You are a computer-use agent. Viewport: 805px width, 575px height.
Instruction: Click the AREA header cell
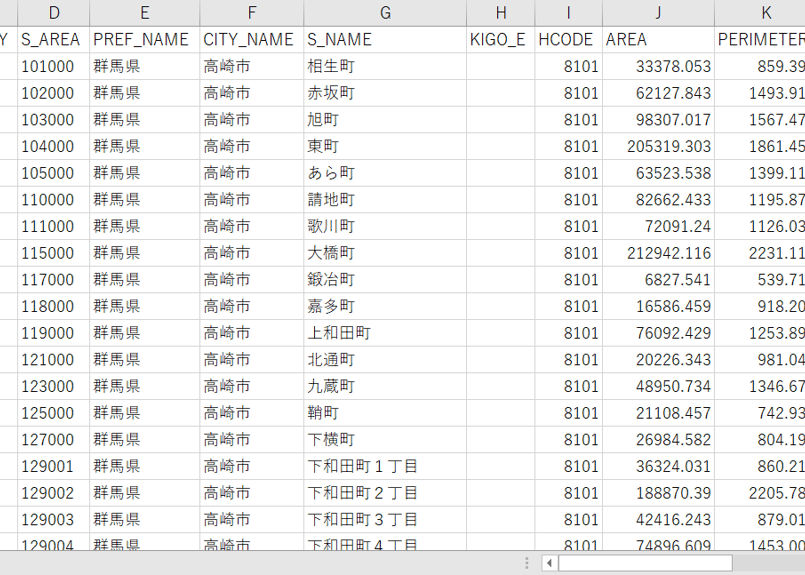pyautogui.click(x=658, y=40)
